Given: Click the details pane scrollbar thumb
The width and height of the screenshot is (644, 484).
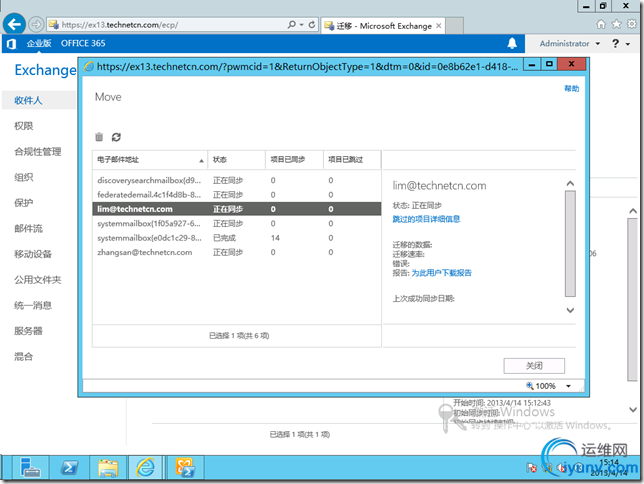Looking at the screenshot, I should [570, 244].
